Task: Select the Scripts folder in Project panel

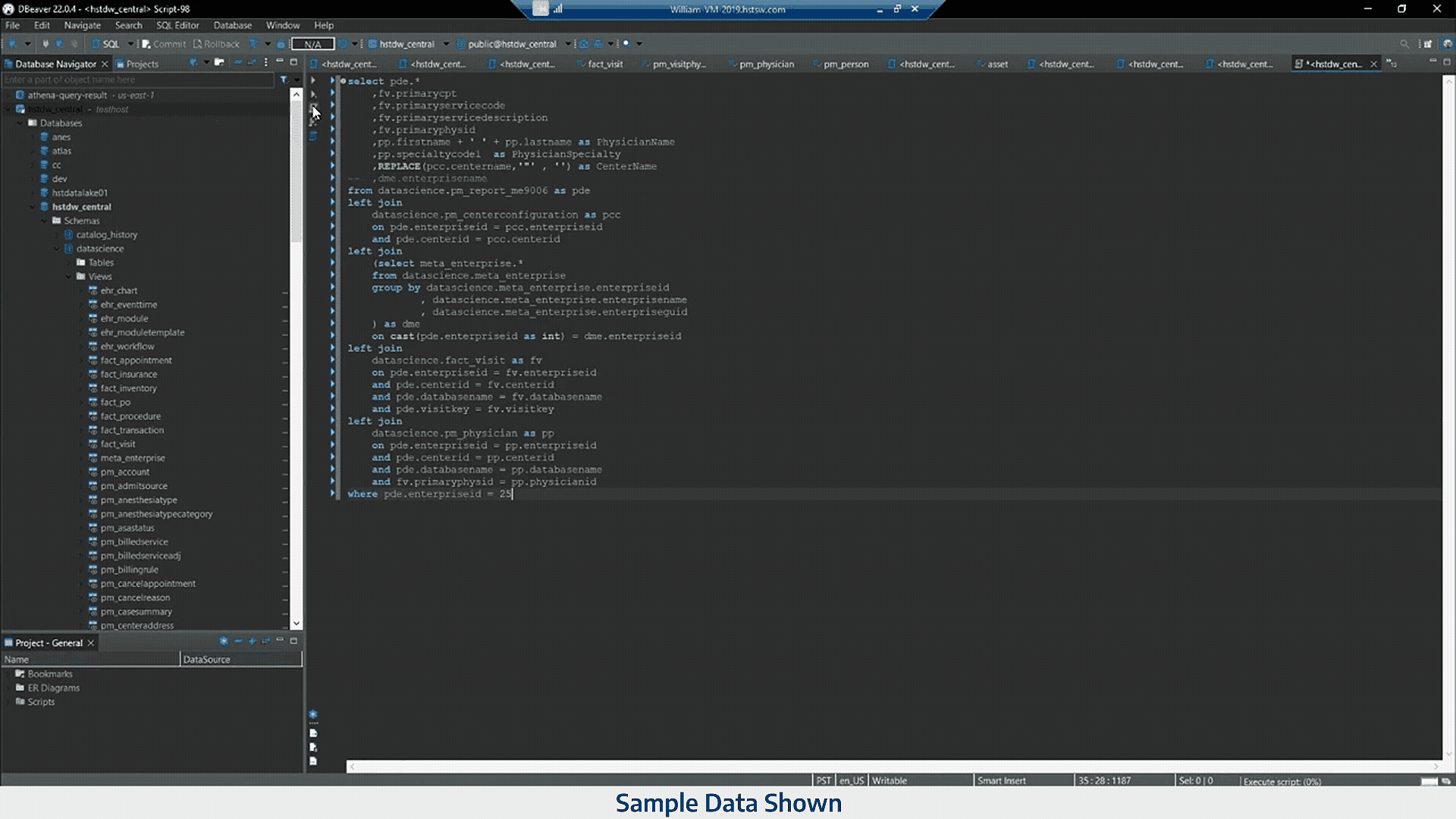Action: pos(35,702)
